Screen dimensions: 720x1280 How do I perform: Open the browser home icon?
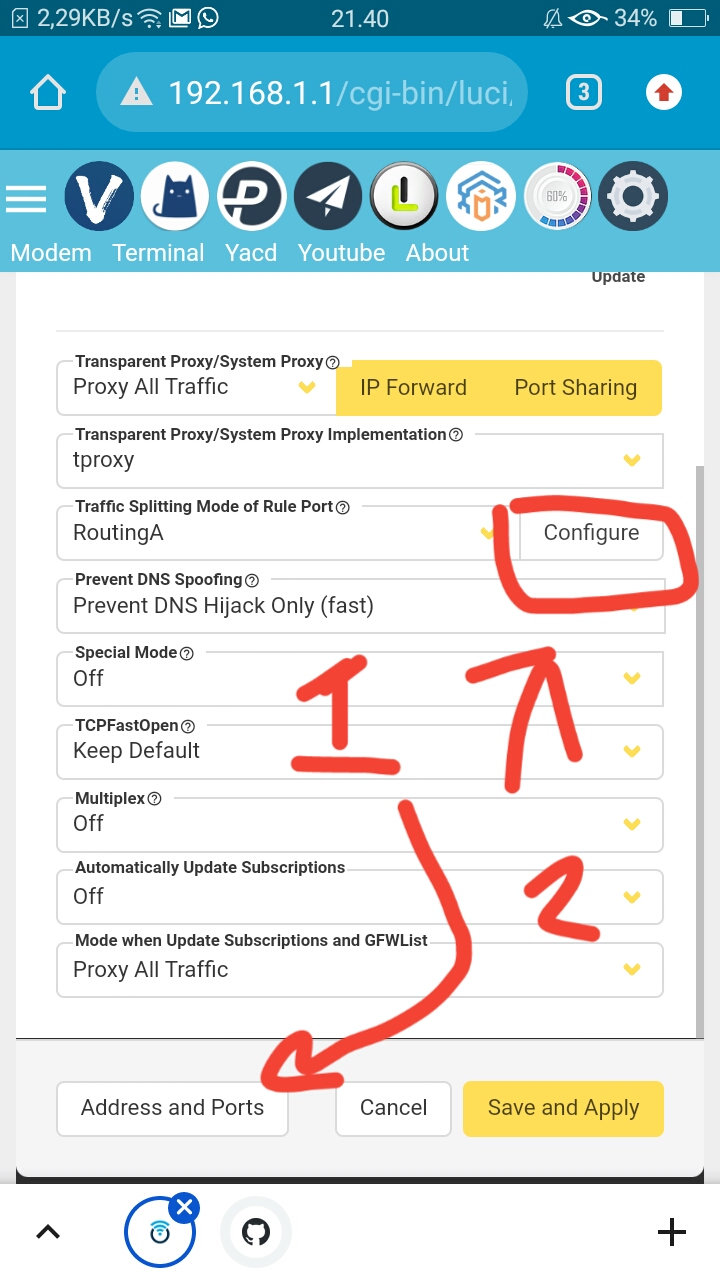coord(47,93)
